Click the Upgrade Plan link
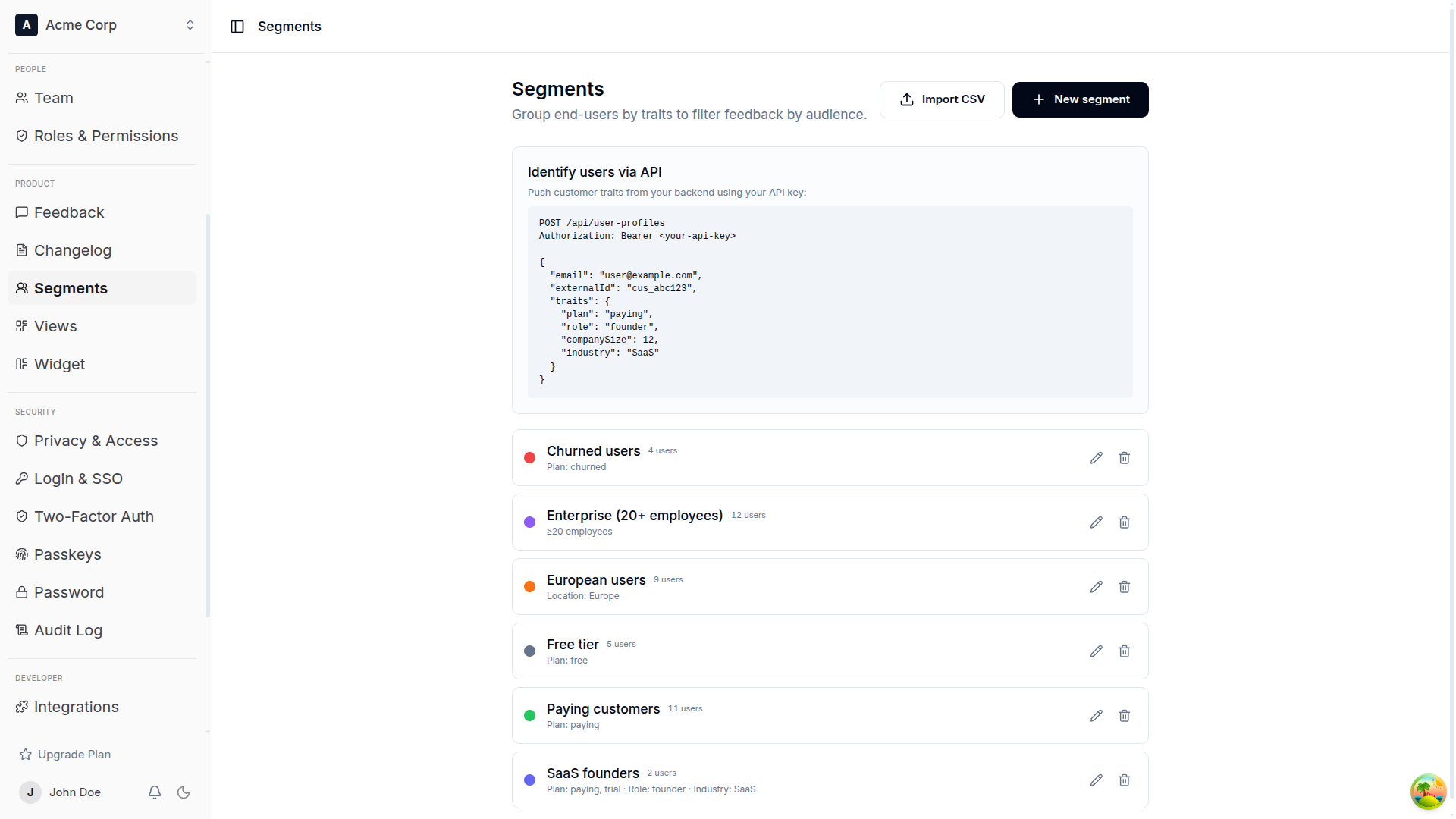 pyautogui.click(x=65, y=755)
